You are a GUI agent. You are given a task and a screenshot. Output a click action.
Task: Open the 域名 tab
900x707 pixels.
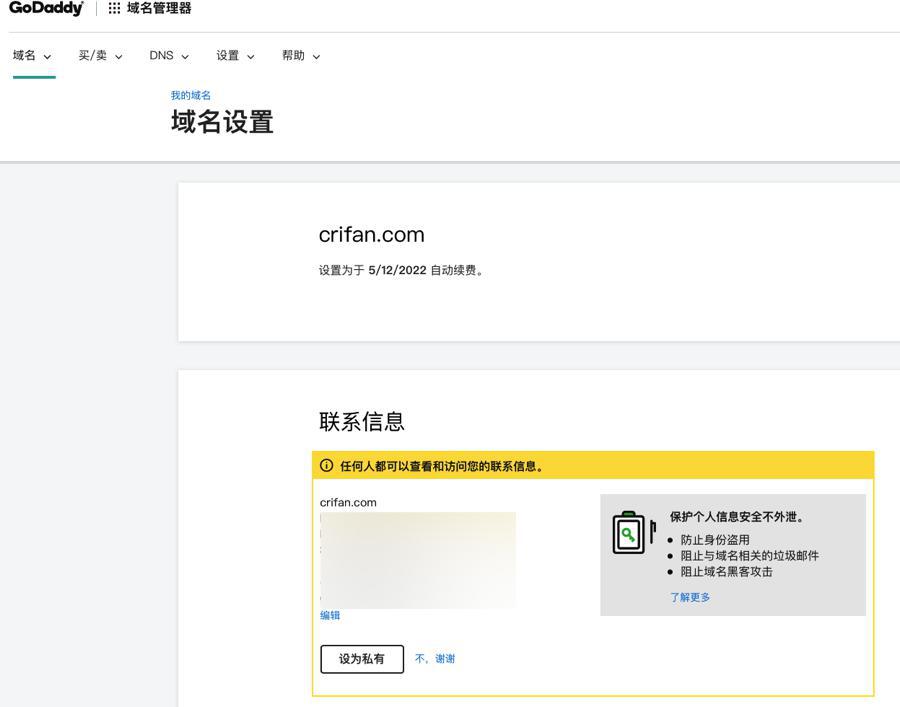coord(32,56)
